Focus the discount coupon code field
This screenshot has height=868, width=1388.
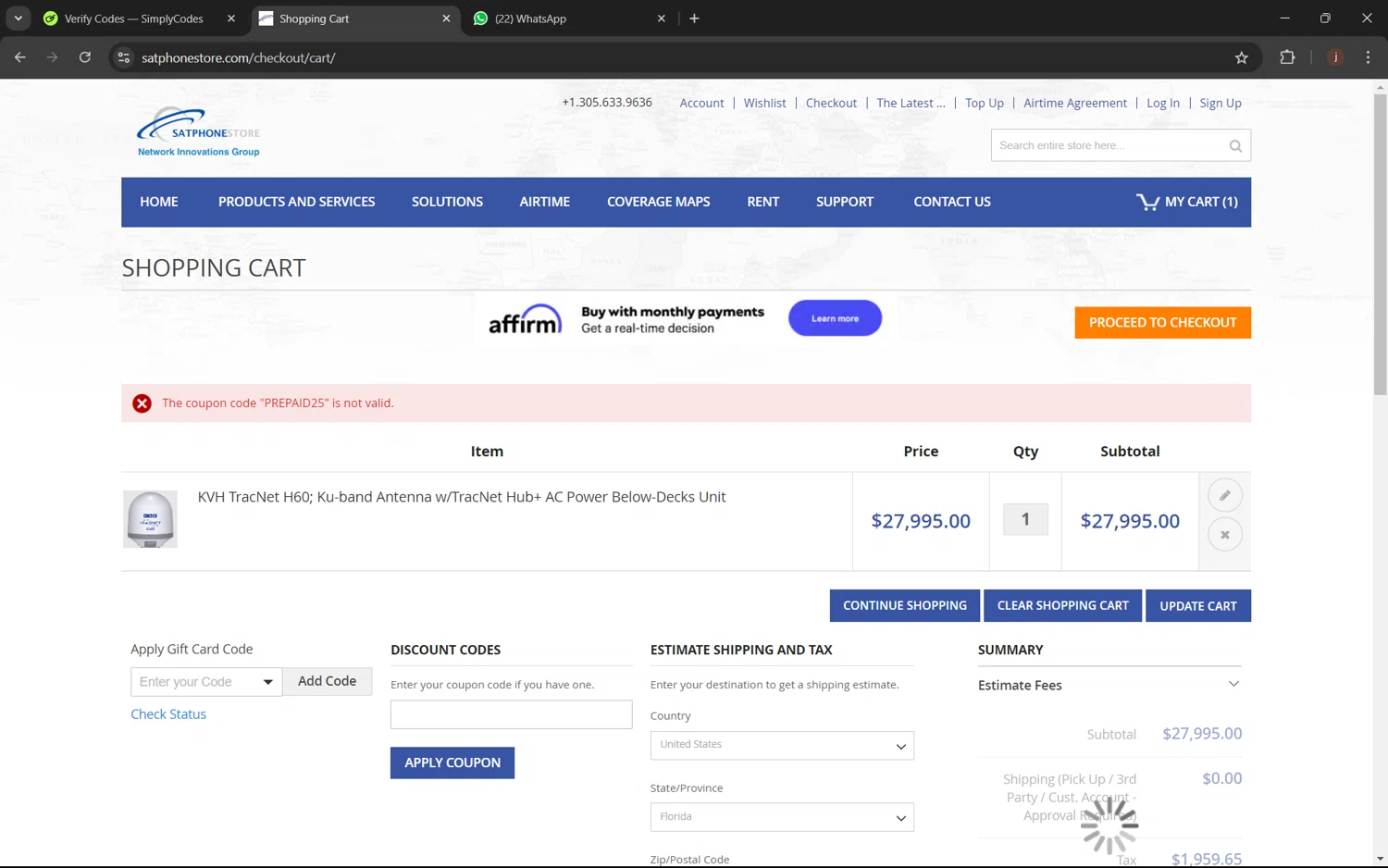511,715
